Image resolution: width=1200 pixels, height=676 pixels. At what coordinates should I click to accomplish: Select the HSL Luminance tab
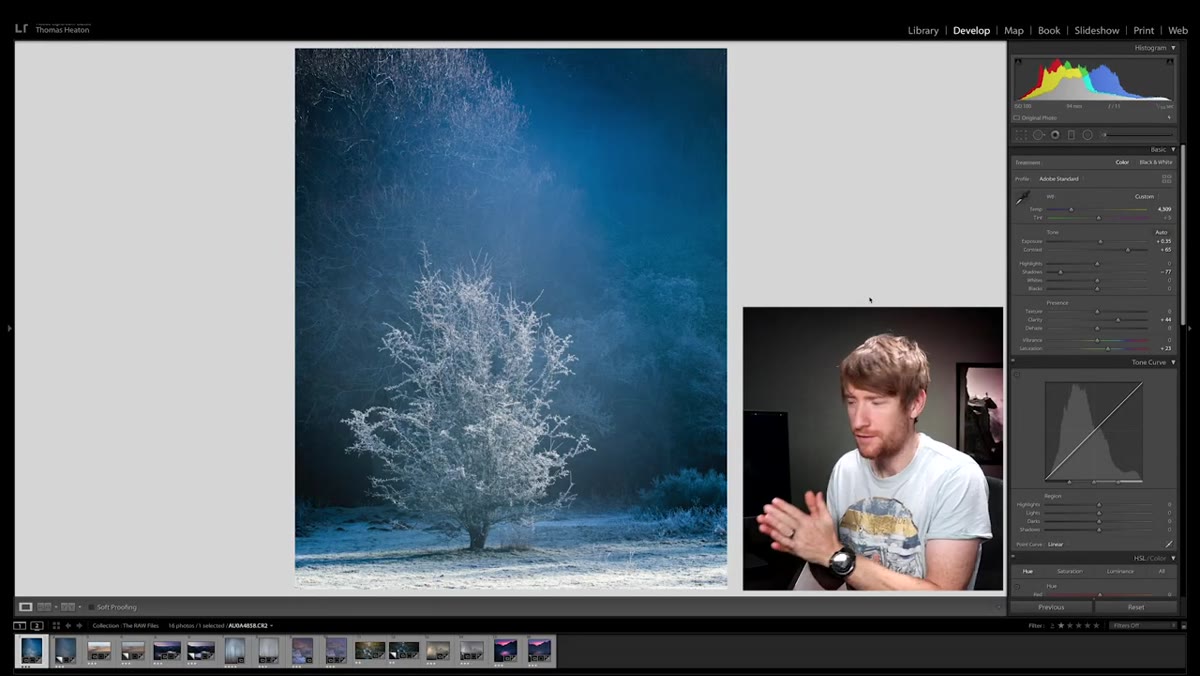[x=1120, y=571]
